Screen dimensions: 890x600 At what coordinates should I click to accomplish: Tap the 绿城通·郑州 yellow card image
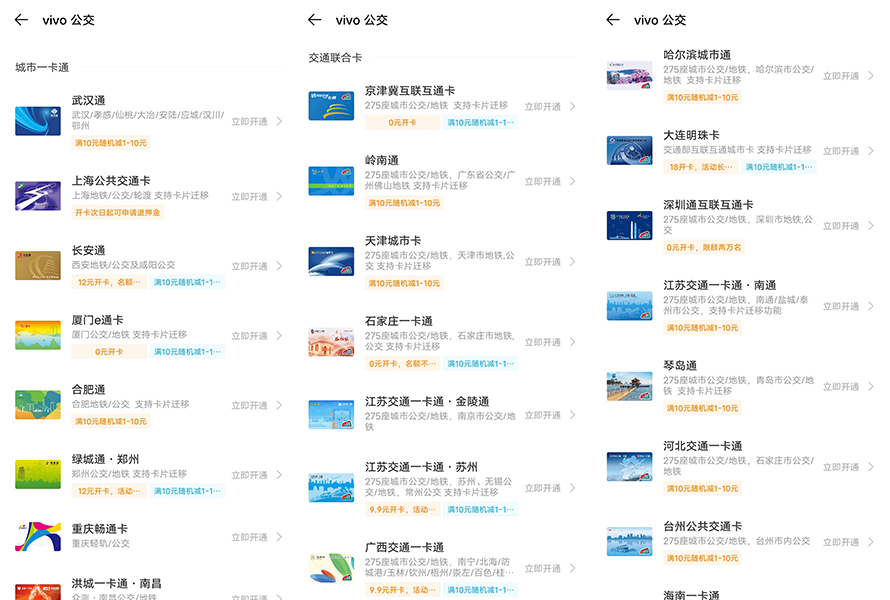pos(38,474)
